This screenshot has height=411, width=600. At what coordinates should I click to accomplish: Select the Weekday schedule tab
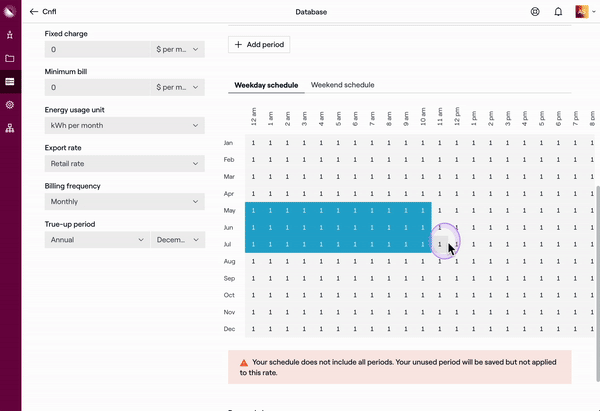tap(266, 85)
